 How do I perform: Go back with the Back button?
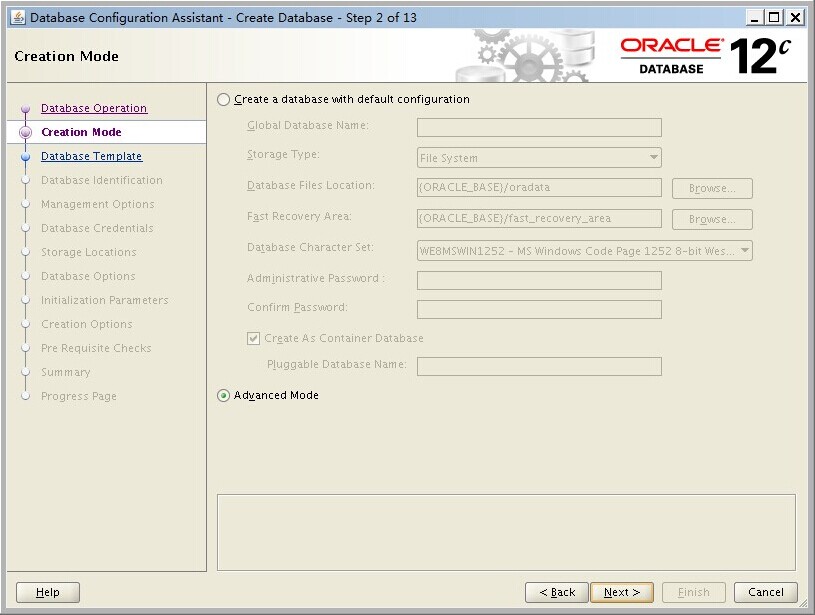pyautogui.click(x=557, y=592)
